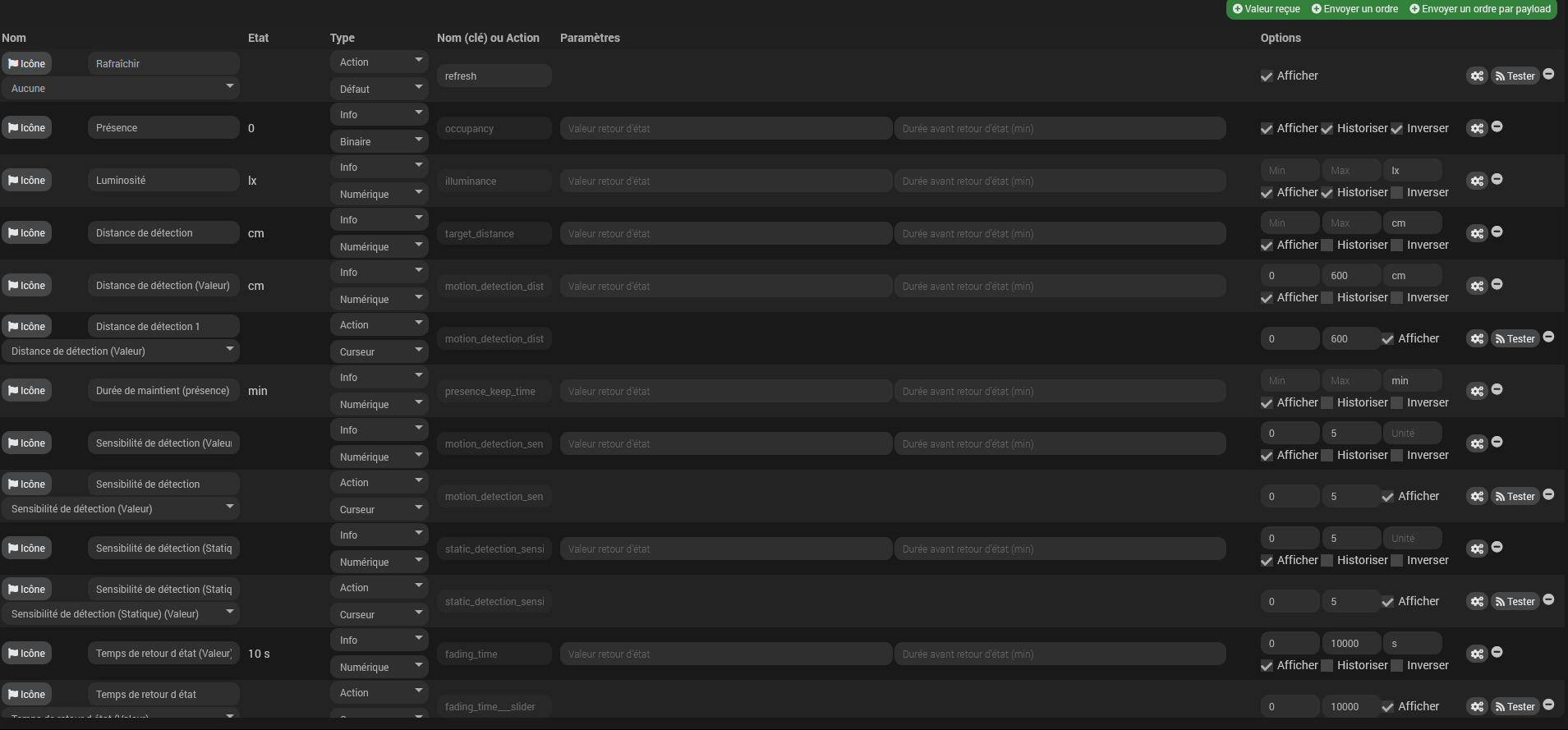Click the Icône button for Luminosité

click(27, 180)
